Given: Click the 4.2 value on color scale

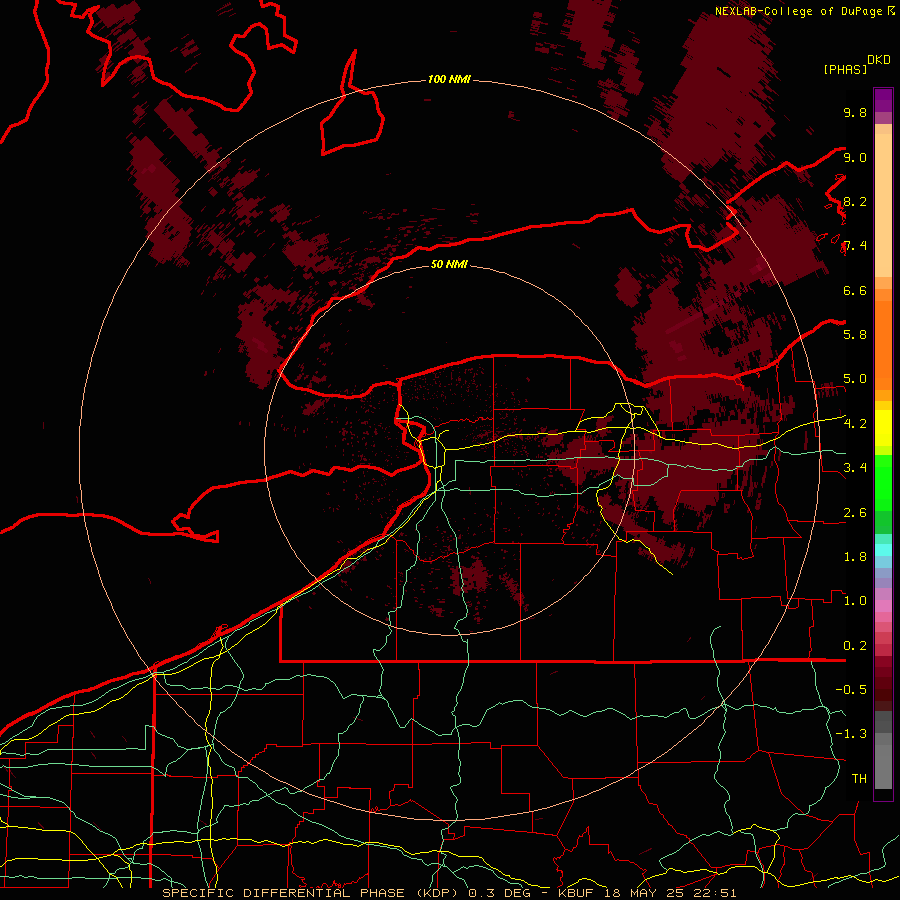Looking at the screenshot, I should point(855,424).
